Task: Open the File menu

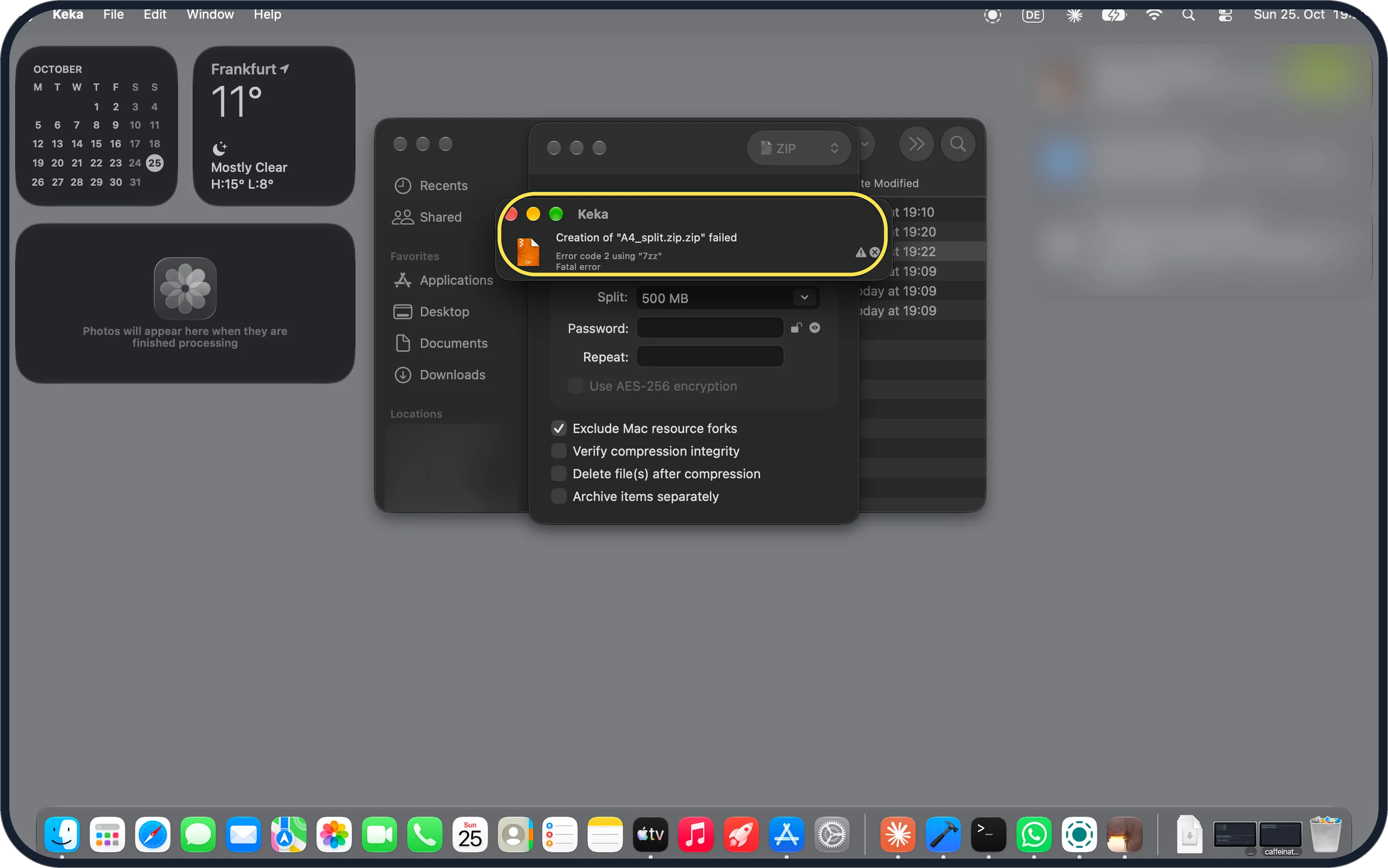Action: coord(113,14)
